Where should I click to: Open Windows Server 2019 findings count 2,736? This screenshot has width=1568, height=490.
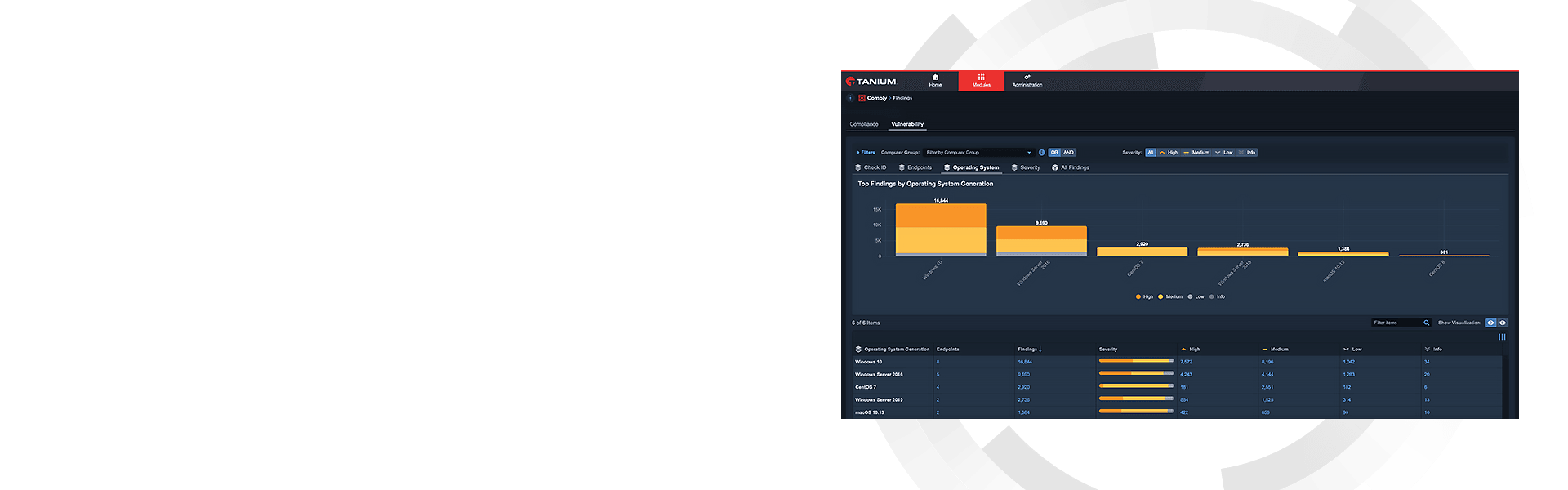pos(1024,400)
